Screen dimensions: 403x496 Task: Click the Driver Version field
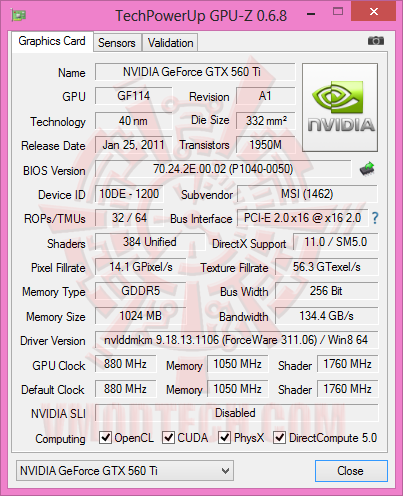point(236,340)
